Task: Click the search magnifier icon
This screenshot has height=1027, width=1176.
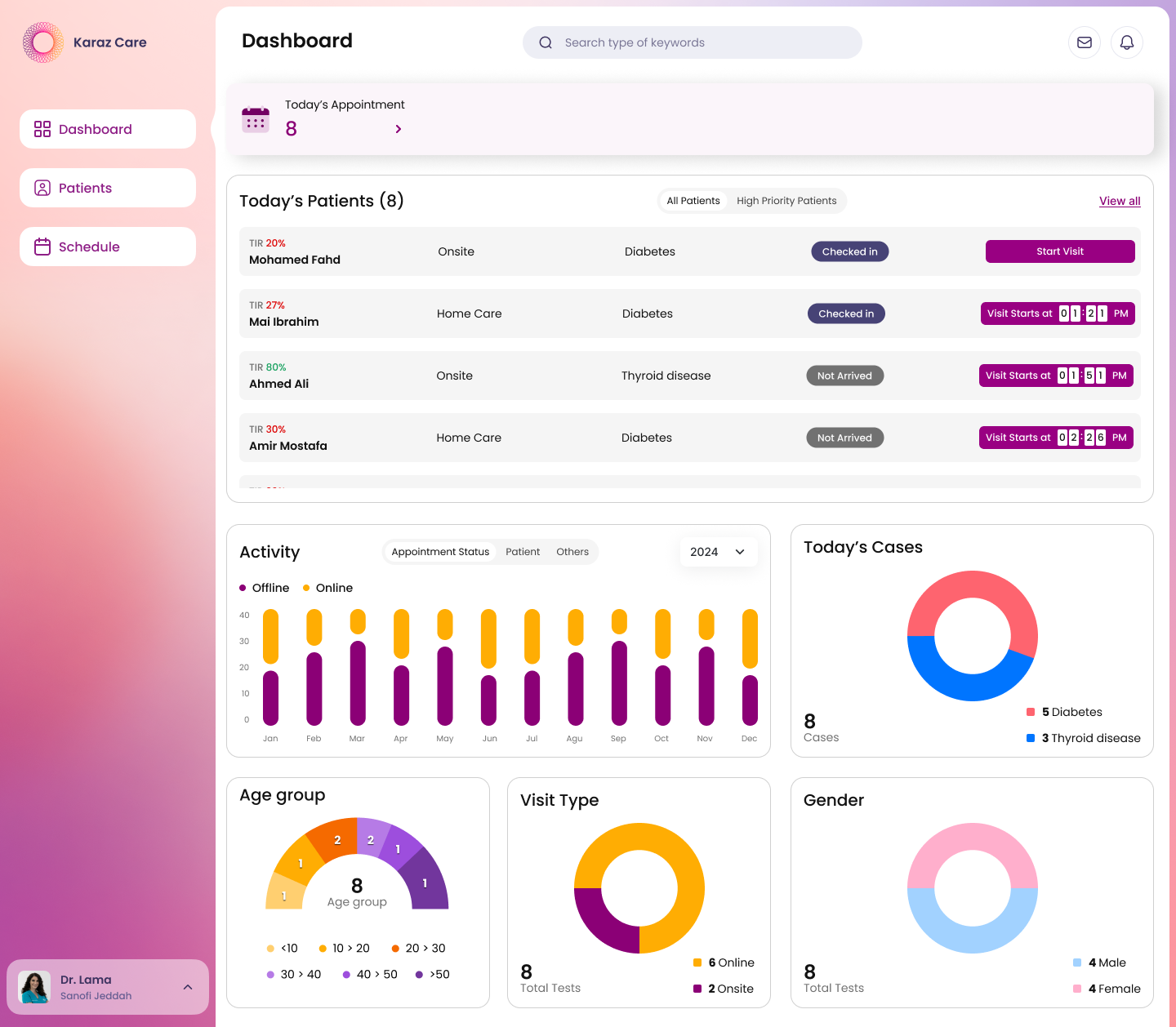Action: click(x=546, y=42)
